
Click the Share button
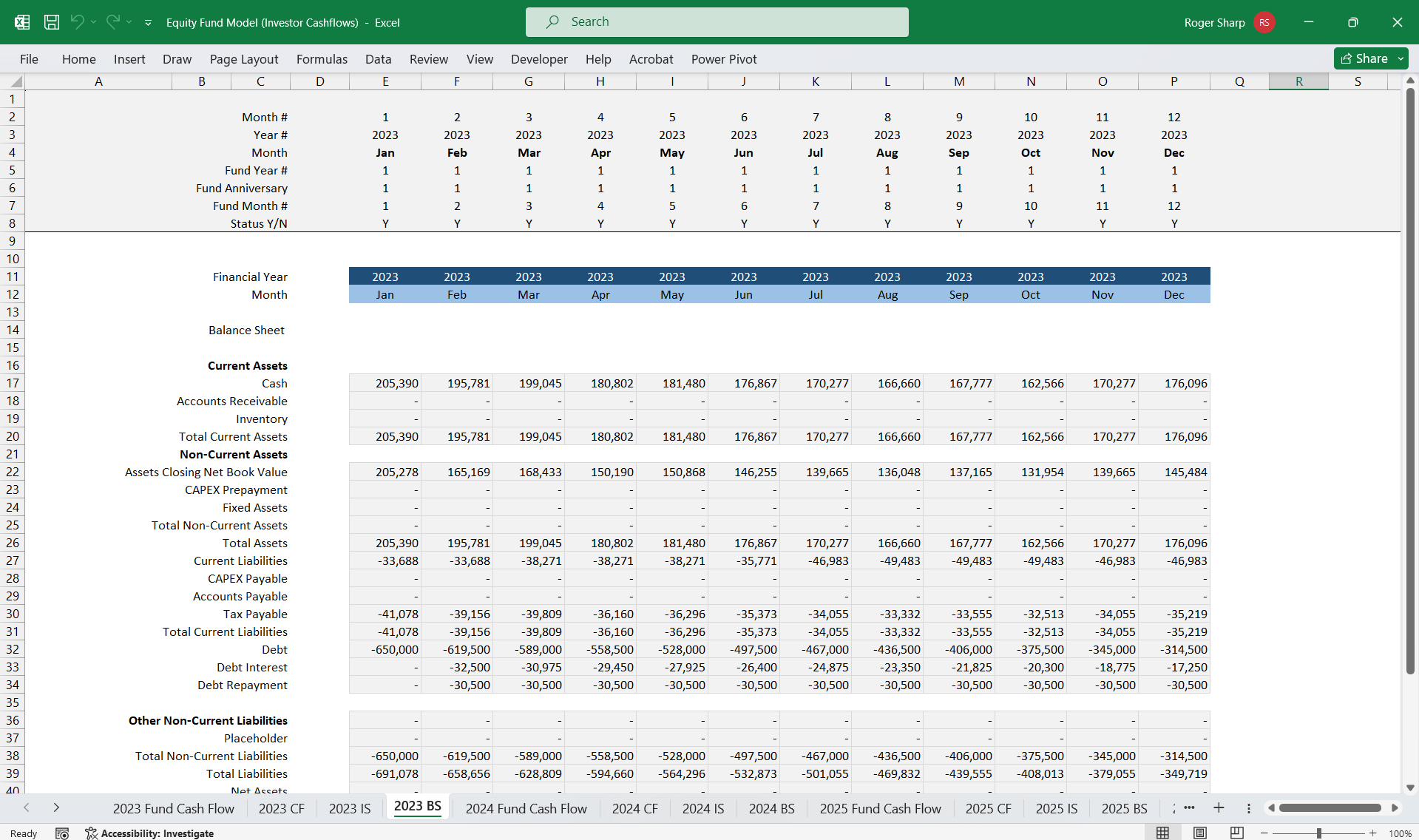pyautogui.click(x=1364, y=58)
